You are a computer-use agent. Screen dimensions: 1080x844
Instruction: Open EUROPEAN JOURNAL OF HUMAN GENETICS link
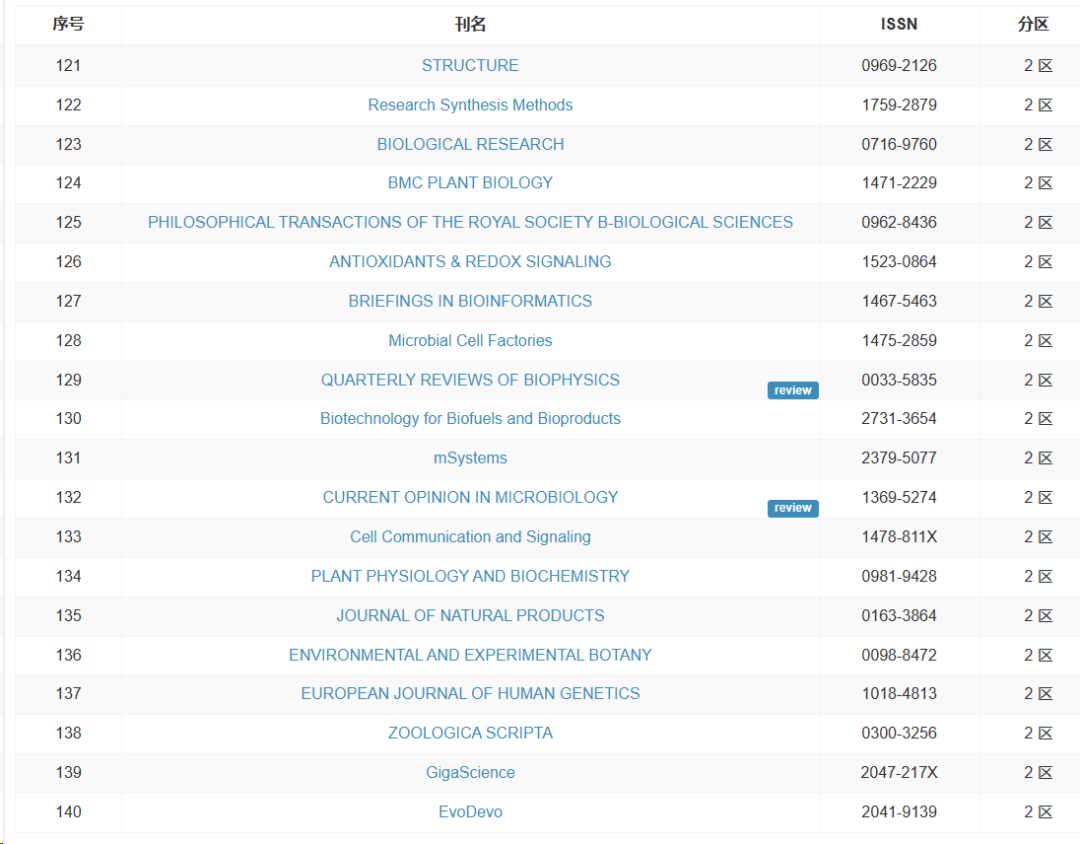pos(470,693)
